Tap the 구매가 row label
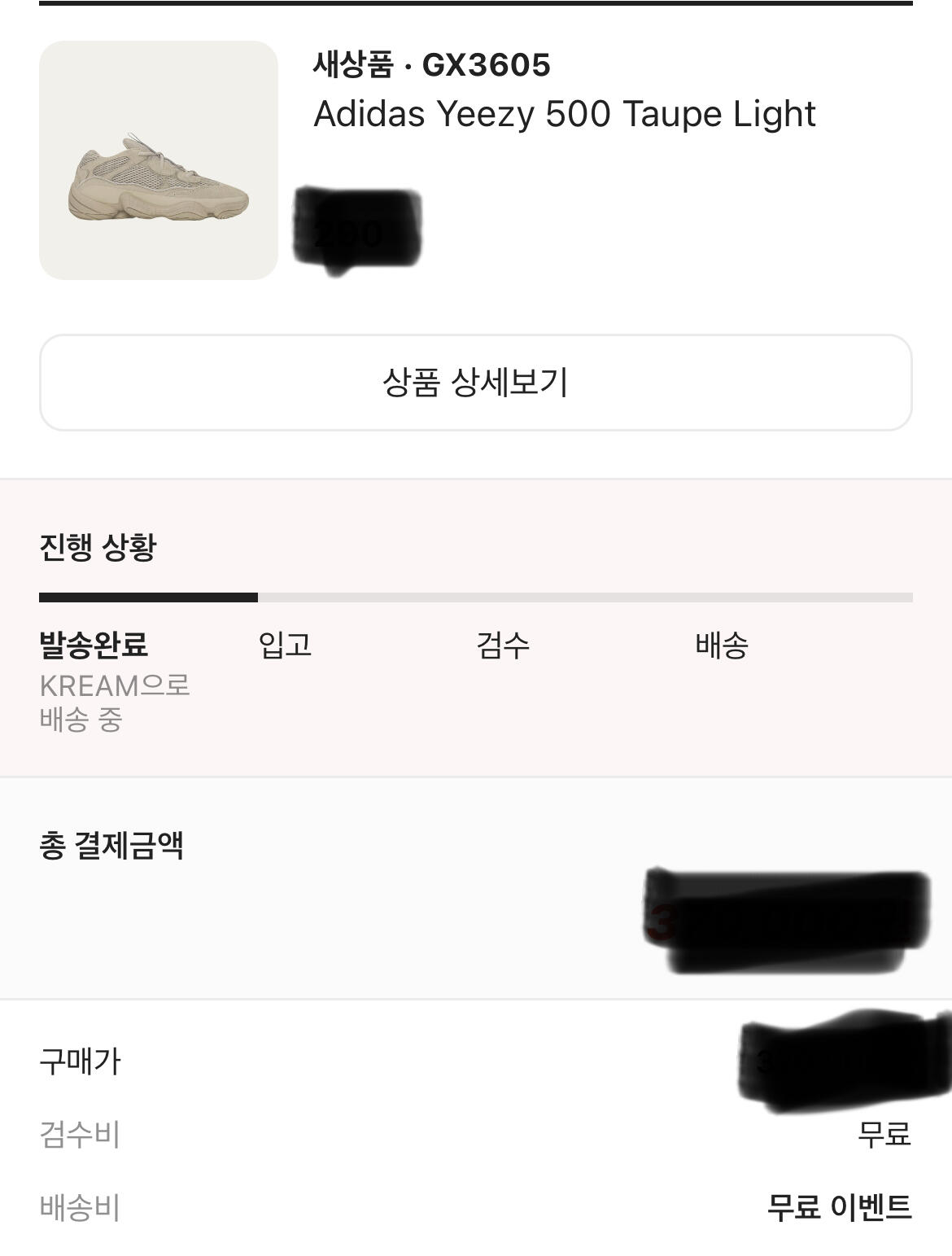The width and height of the screenshot is (952, 1256). (80, 1061)
